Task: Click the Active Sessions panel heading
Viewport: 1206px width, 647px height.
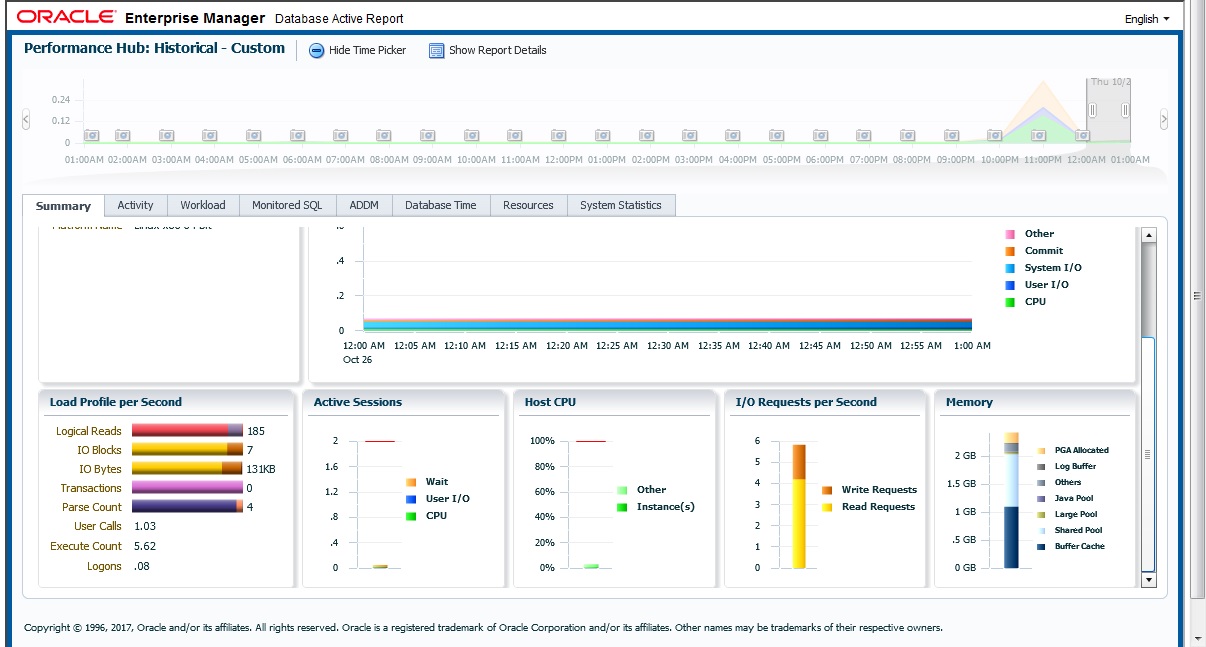Action: point(358,402)
